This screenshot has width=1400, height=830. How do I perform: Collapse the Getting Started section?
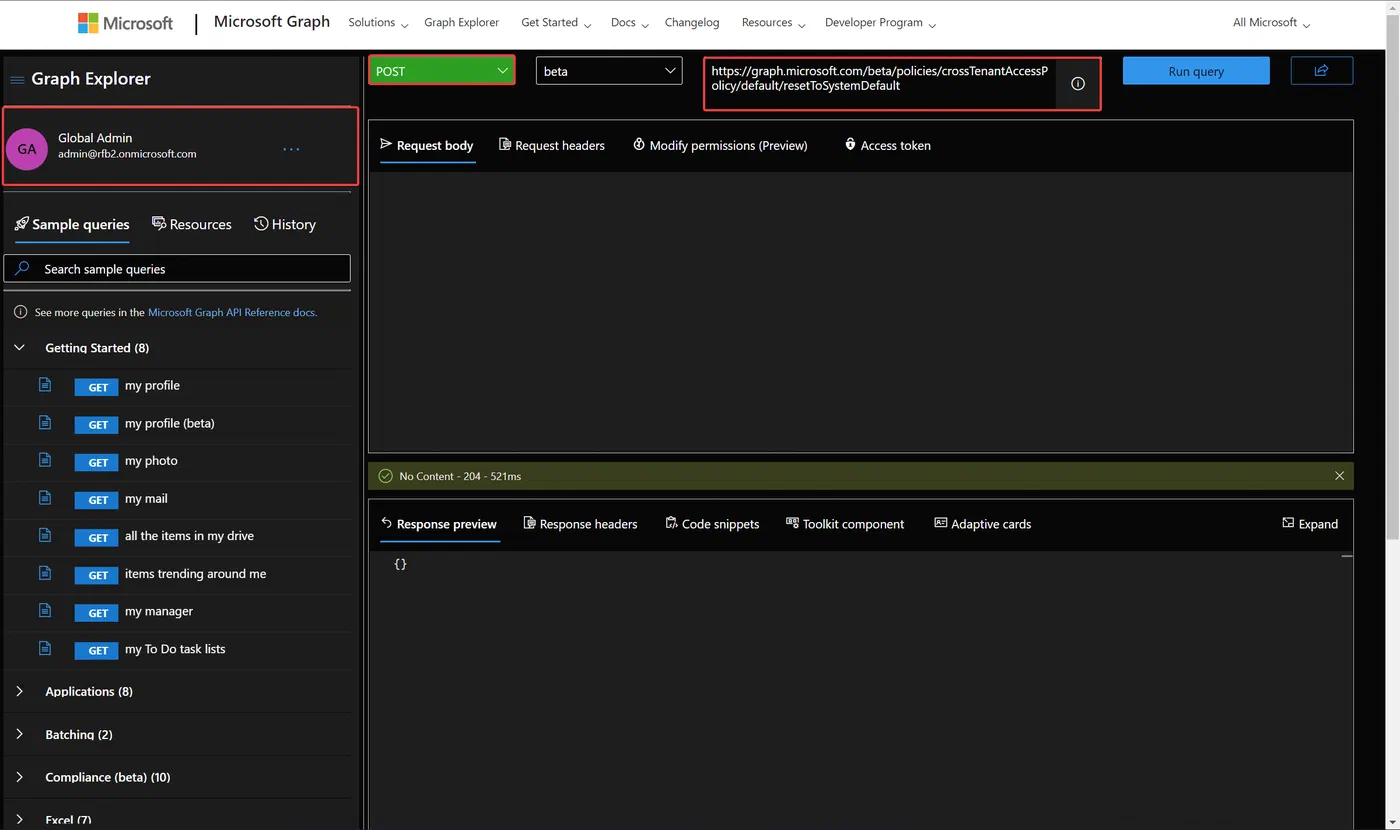(20, 348)
